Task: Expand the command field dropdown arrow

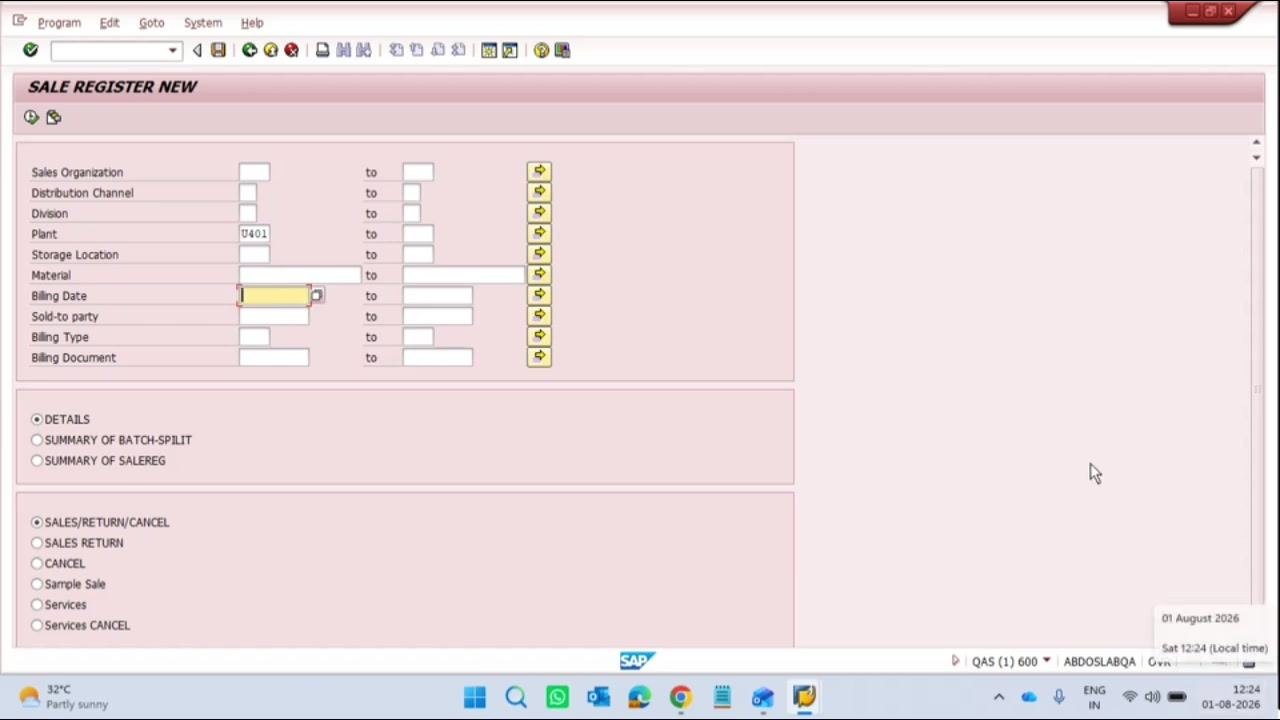Action: point(172,50)
